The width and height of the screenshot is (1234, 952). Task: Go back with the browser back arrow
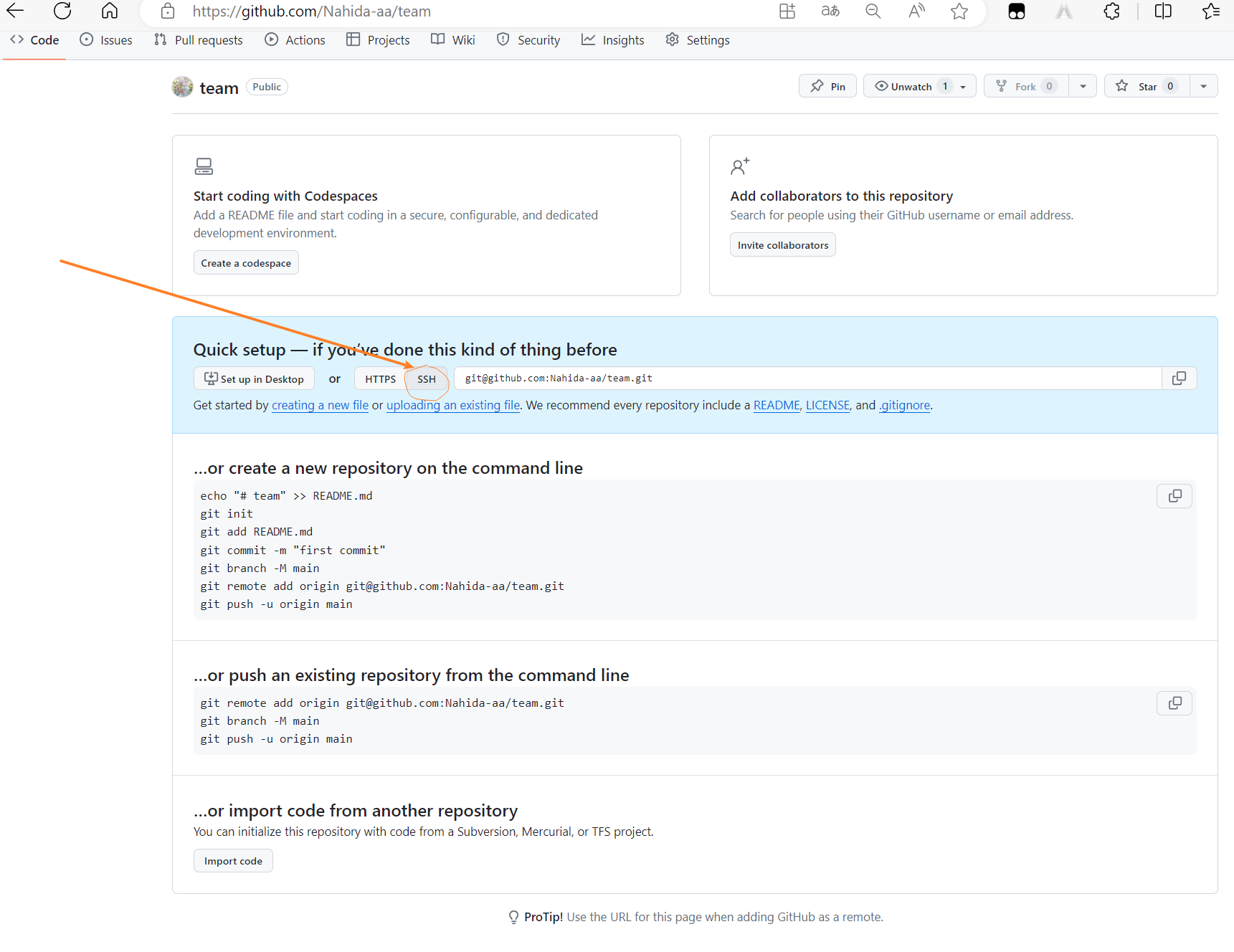[15, 11]
